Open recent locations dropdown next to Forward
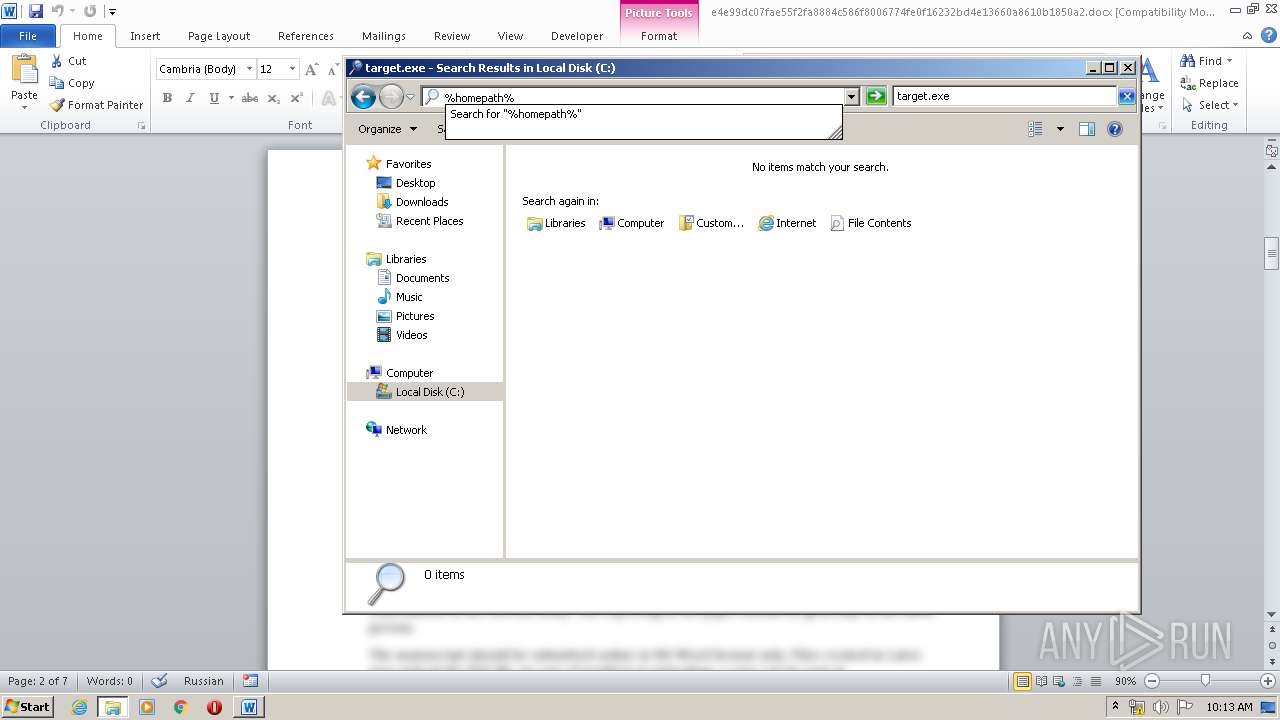 tap(410, 97)
